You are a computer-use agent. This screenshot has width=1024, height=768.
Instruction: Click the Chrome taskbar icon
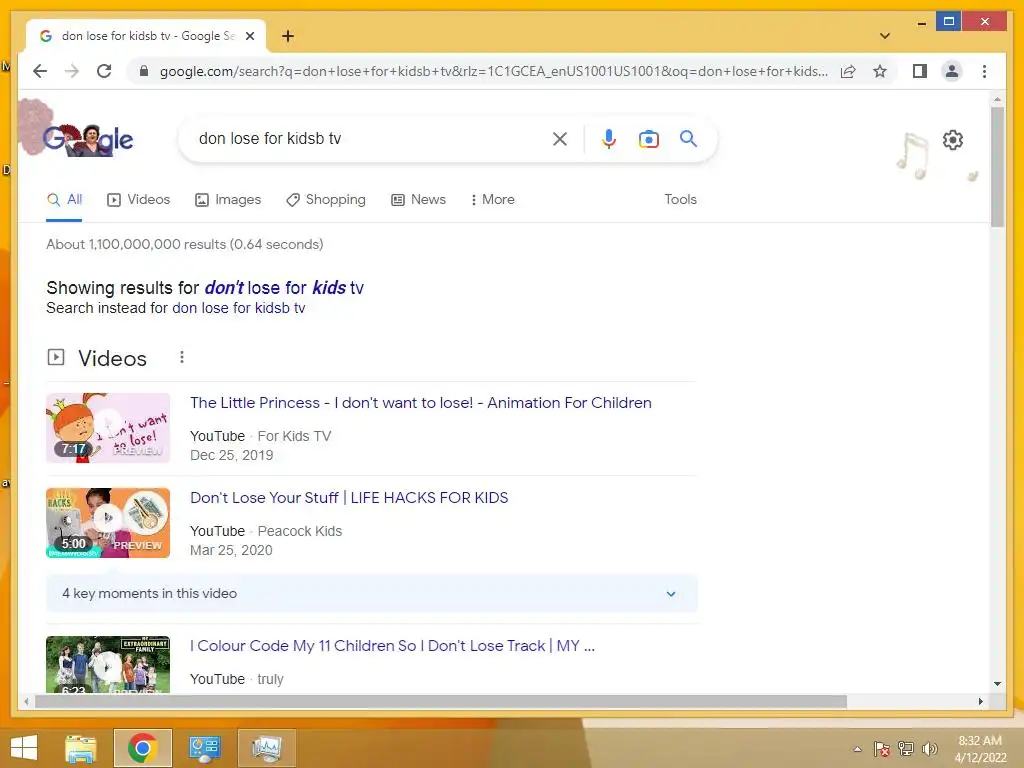click(x=142, y=748)
